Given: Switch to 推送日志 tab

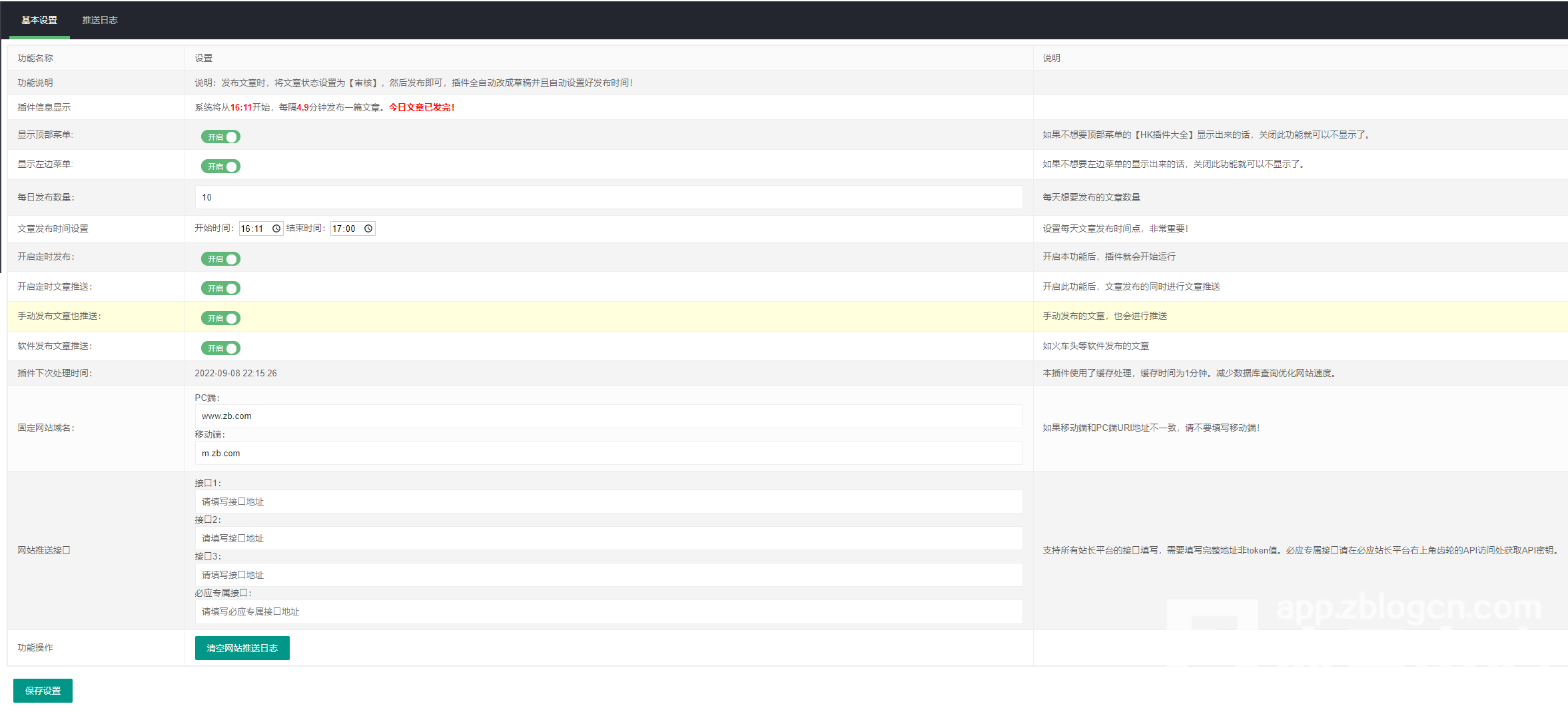Looking at the screenshot, I should 100,20.
